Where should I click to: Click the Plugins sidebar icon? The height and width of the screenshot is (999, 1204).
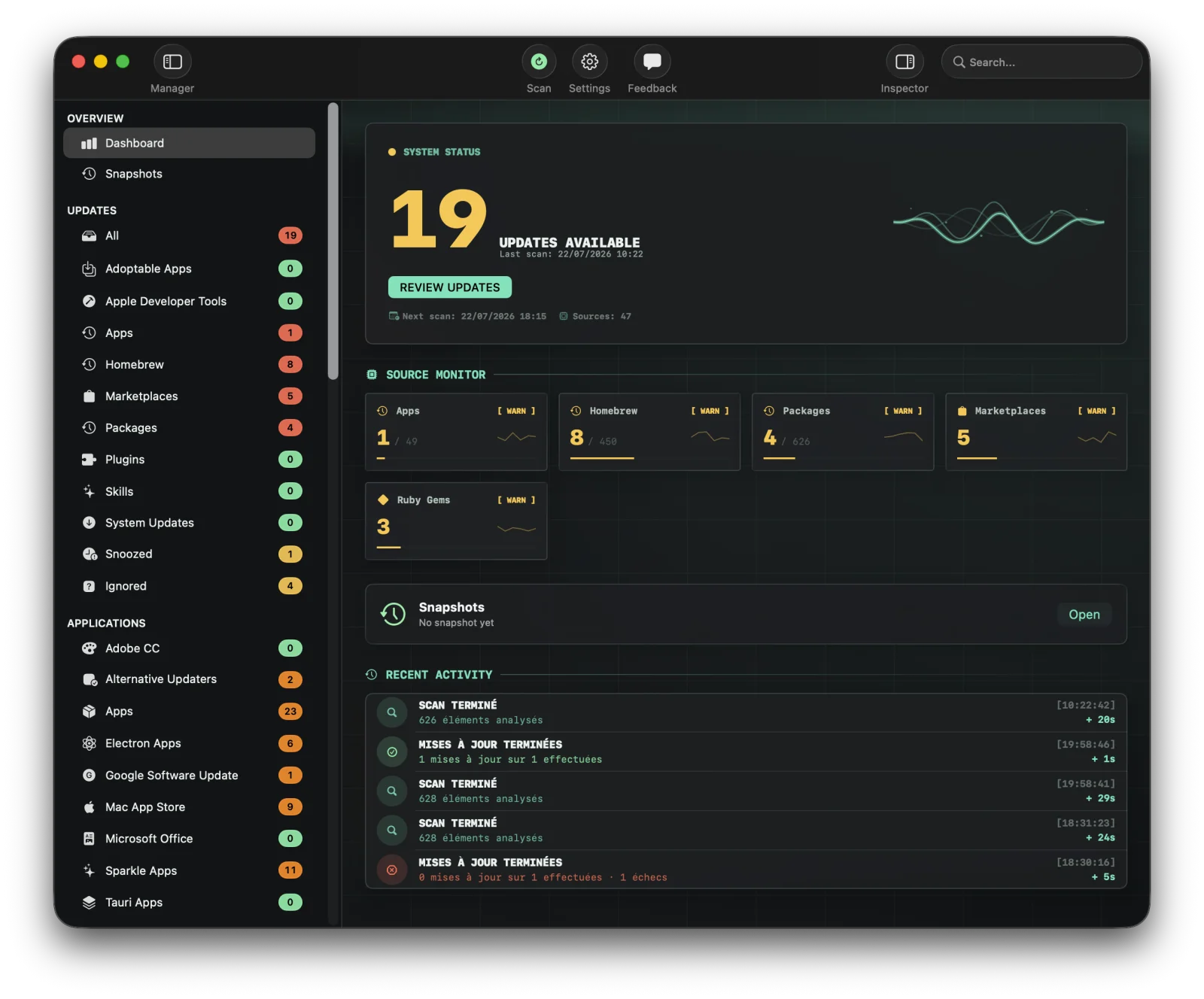click(89, 459)
